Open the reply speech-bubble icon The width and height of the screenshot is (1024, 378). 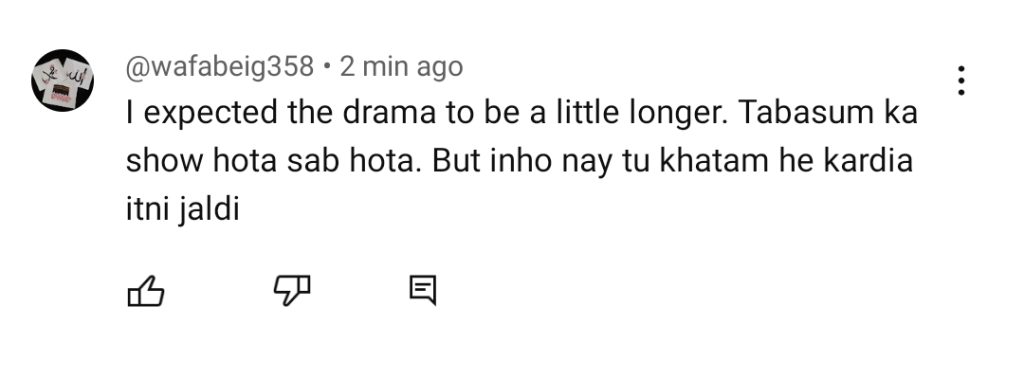click(423, 291)
